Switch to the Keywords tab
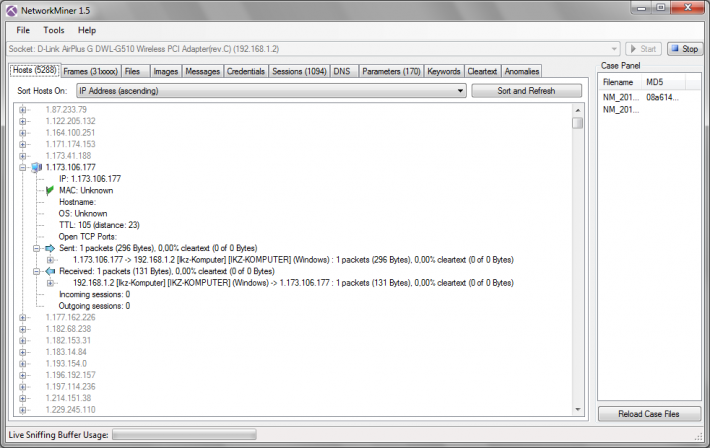 (444, 72)
